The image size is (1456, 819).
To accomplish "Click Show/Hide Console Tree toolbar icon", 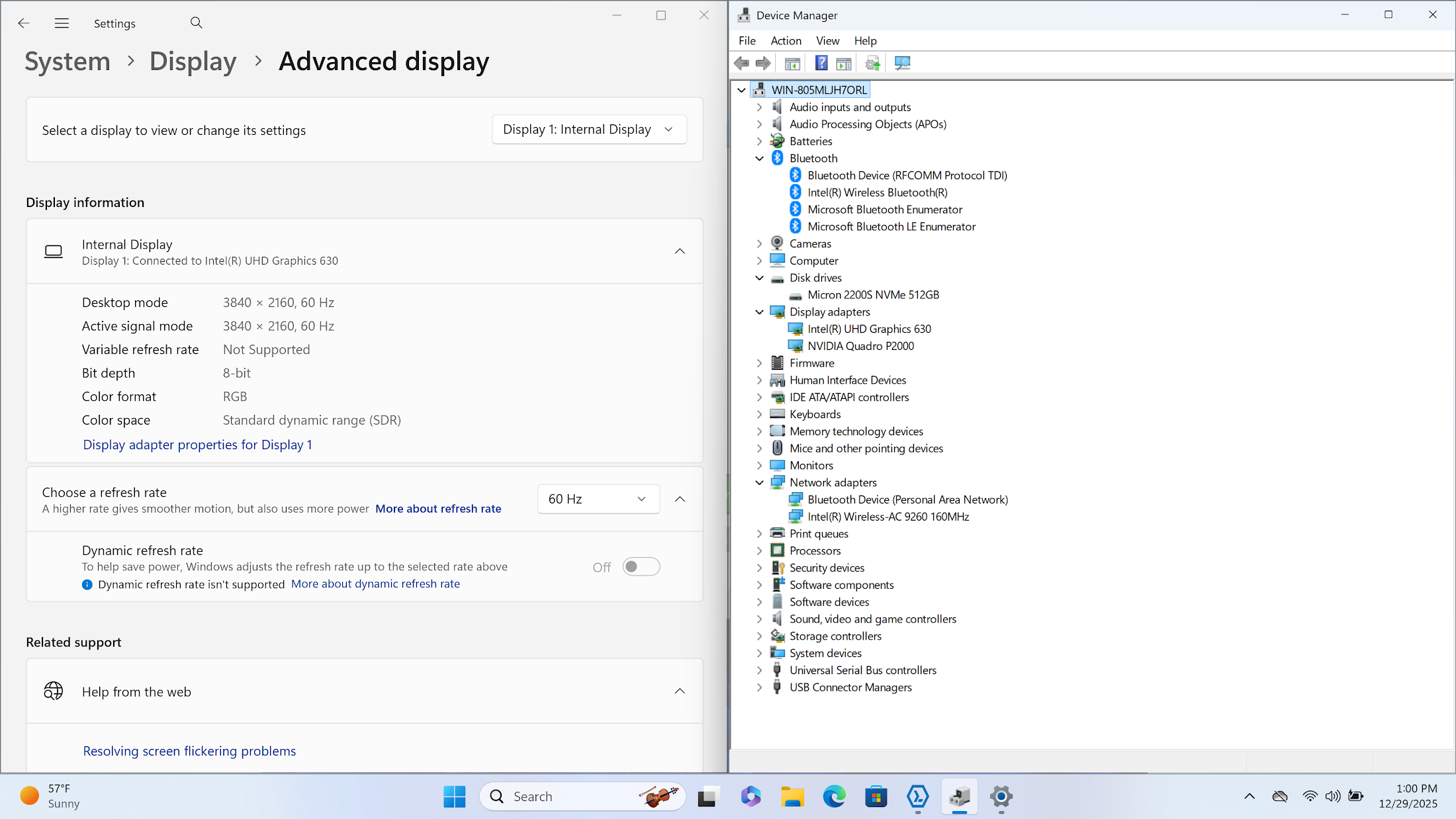I will coord(792,64).
